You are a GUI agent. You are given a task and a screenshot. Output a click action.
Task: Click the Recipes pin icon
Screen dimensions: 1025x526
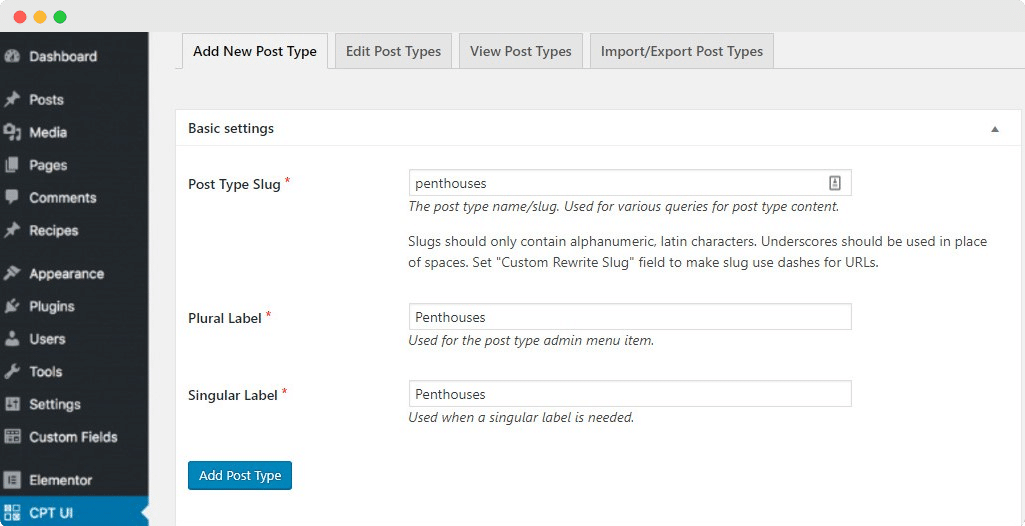pos(12,230)
